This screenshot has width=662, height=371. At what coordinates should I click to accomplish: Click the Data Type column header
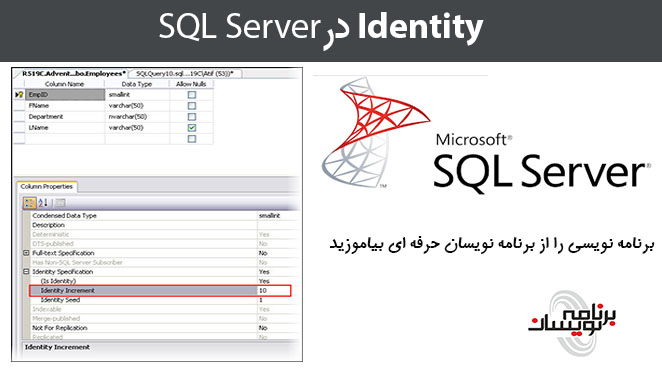(x=137, y=84)
